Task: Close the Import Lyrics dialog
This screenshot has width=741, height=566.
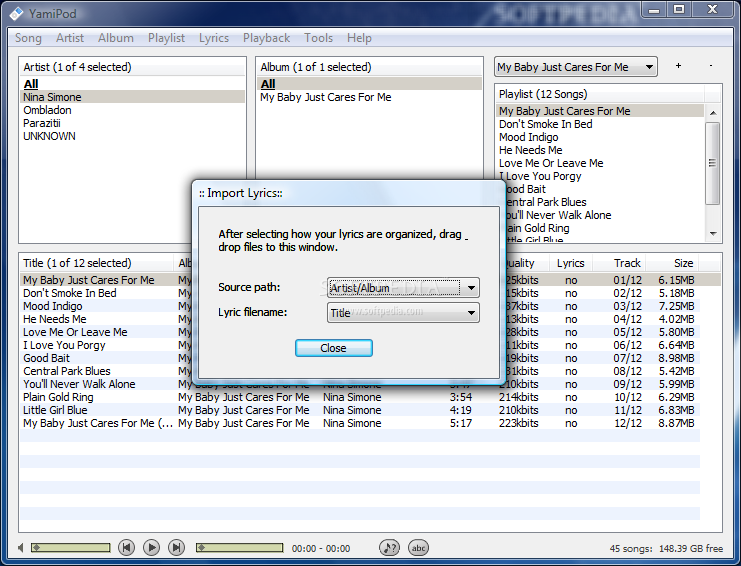Action: pyautogui.click(x=334, y=348)
